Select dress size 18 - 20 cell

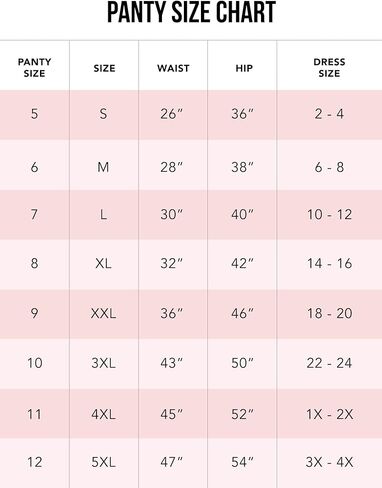[x=329, y=313]
